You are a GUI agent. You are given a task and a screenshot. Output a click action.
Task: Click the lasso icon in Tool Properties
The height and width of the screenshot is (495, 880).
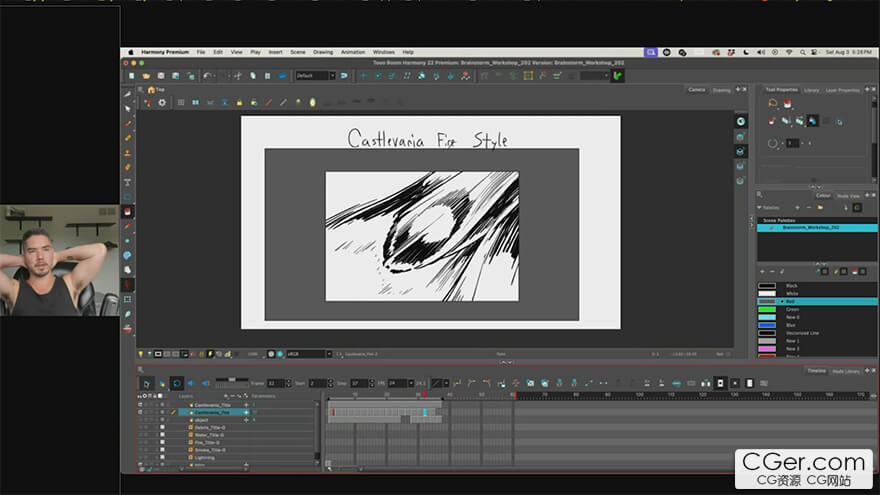point(773,103)
